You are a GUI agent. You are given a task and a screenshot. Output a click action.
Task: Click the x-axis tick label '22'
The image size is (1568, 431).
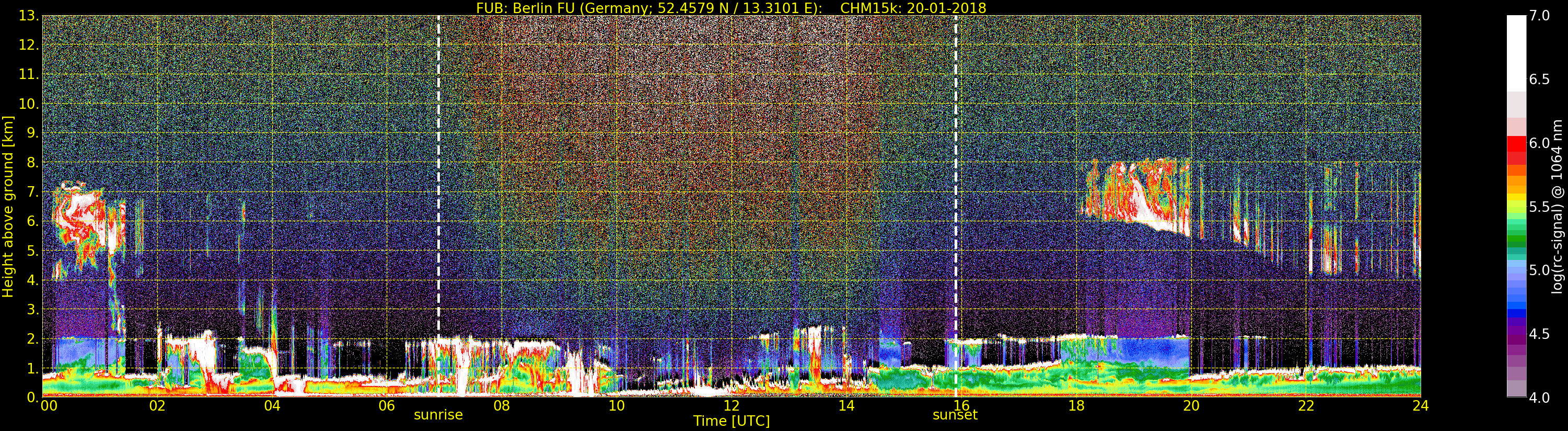click(1306, 405)
